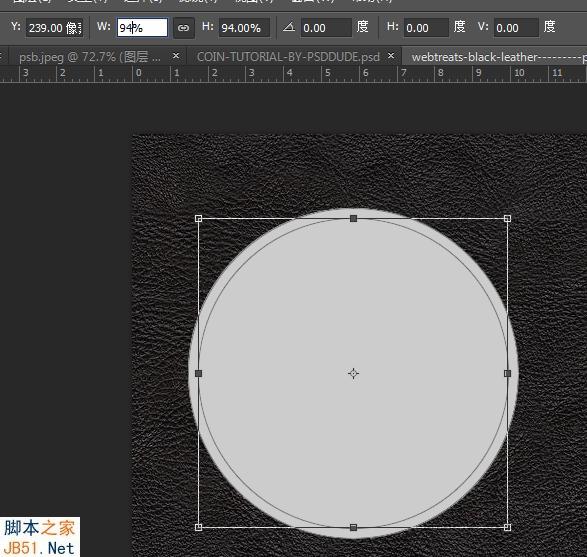This screenshot has width=587, height=557.
Task: Click the Y position 239.00 field
Action: tap(54, 28)
